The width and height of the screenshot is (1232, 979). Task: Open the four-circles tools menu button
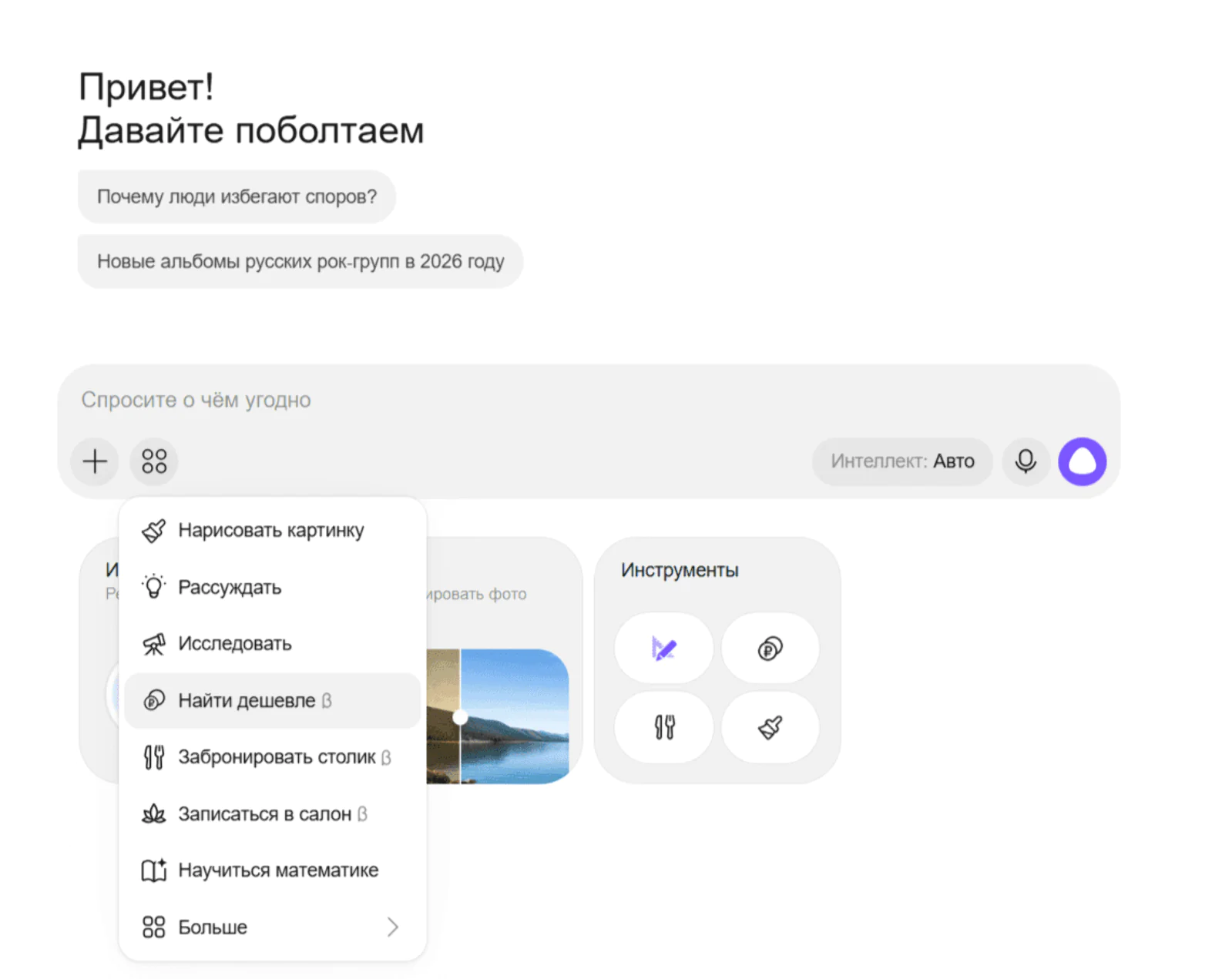click(x=154, y=461)
